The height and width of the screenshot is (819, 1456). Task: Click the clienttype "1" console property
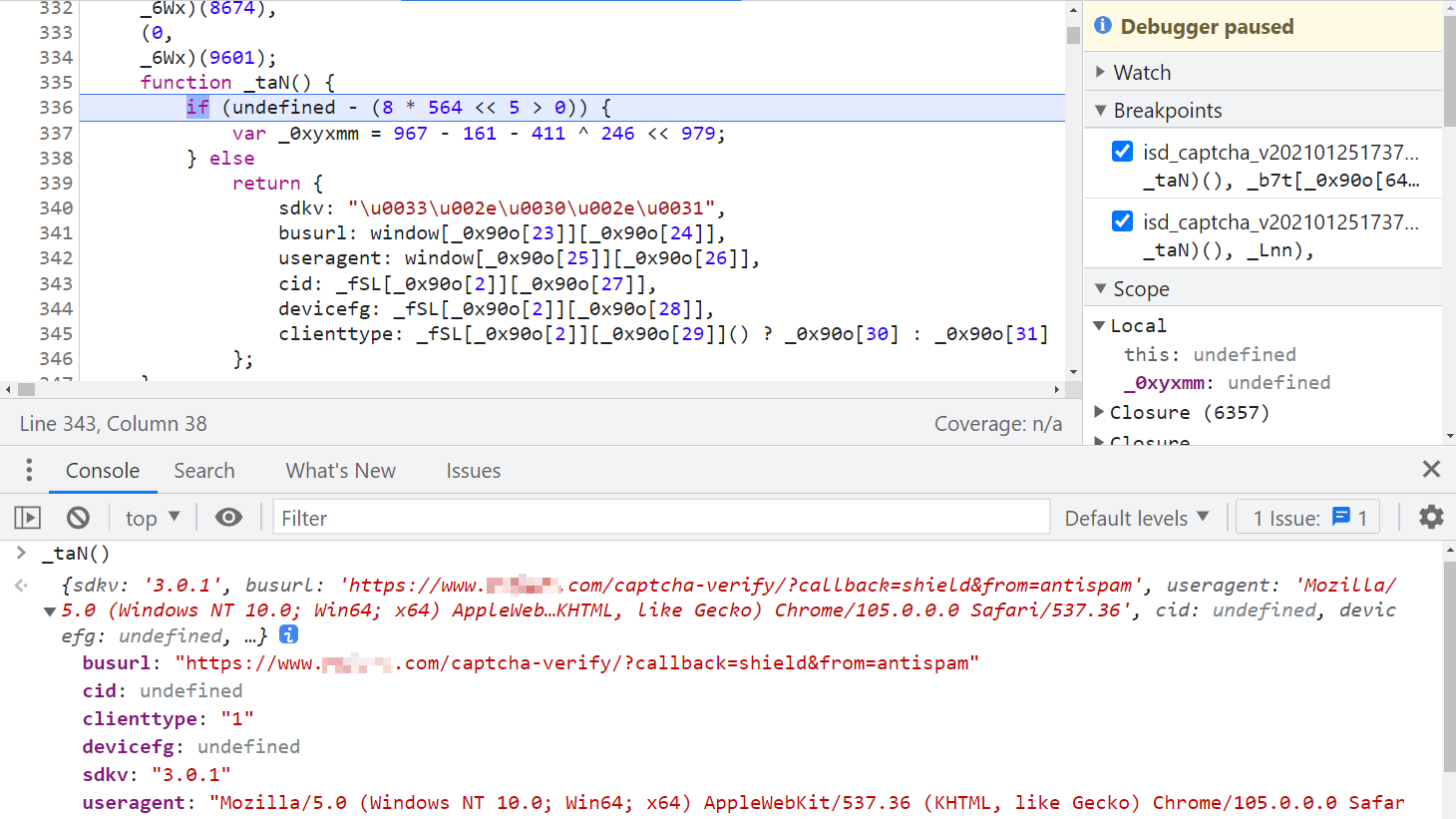[169, 718]
